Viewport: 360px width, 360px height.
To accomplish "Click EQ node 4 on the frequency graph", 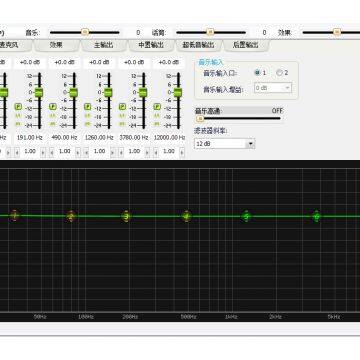I will click(x=187, y=216).
